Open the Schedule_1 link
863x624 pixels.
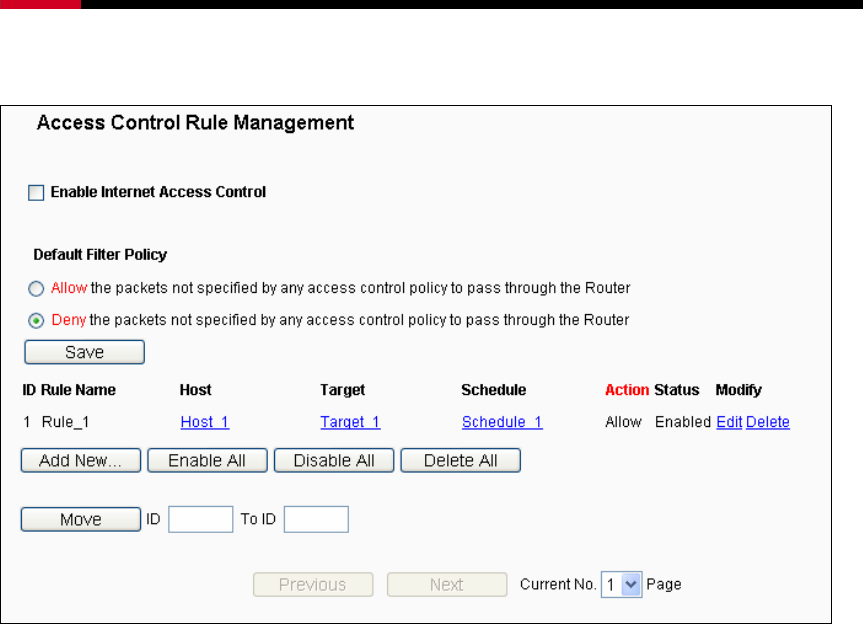pos(502,422)
